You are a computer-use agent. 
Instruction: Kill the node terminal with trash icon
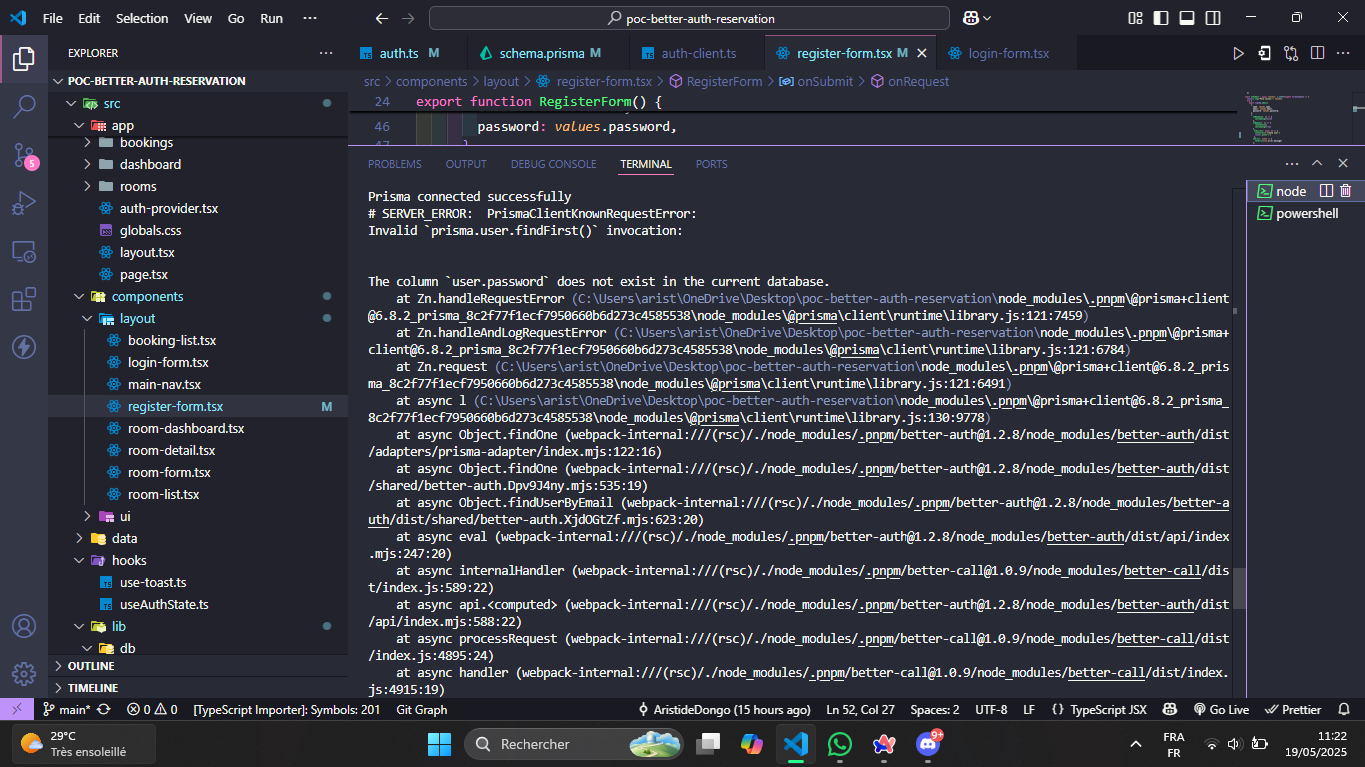pyautogui.click(x=1346, y=191)
